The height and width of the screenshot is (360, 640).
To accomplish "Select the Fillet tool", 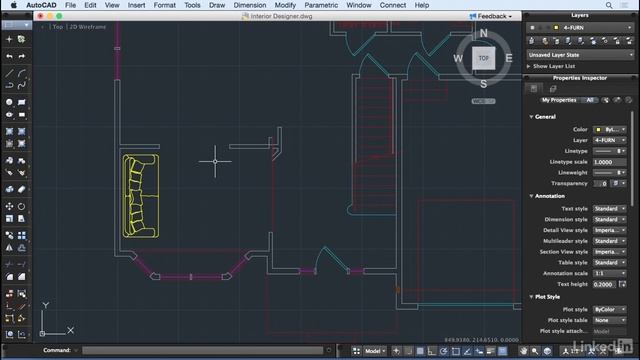I will (x=9, y=277).
